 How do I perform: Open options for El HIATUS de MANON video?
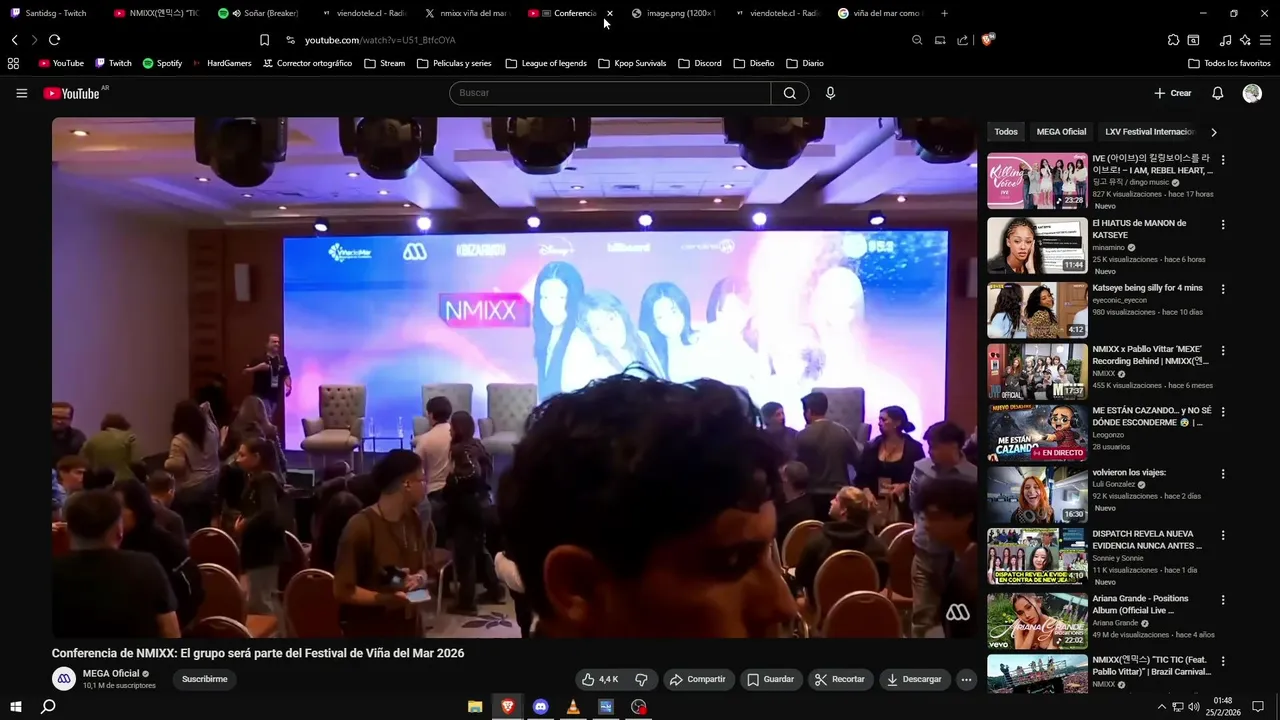(1222, 225)
